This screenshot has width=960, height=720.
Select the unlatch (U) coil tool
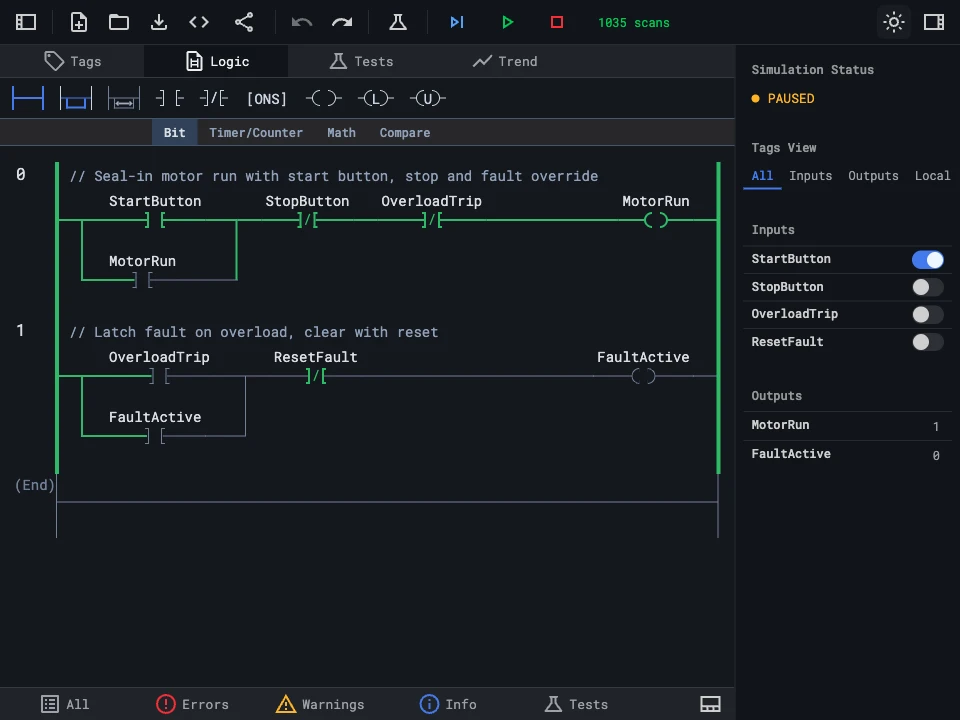(428, 98)
